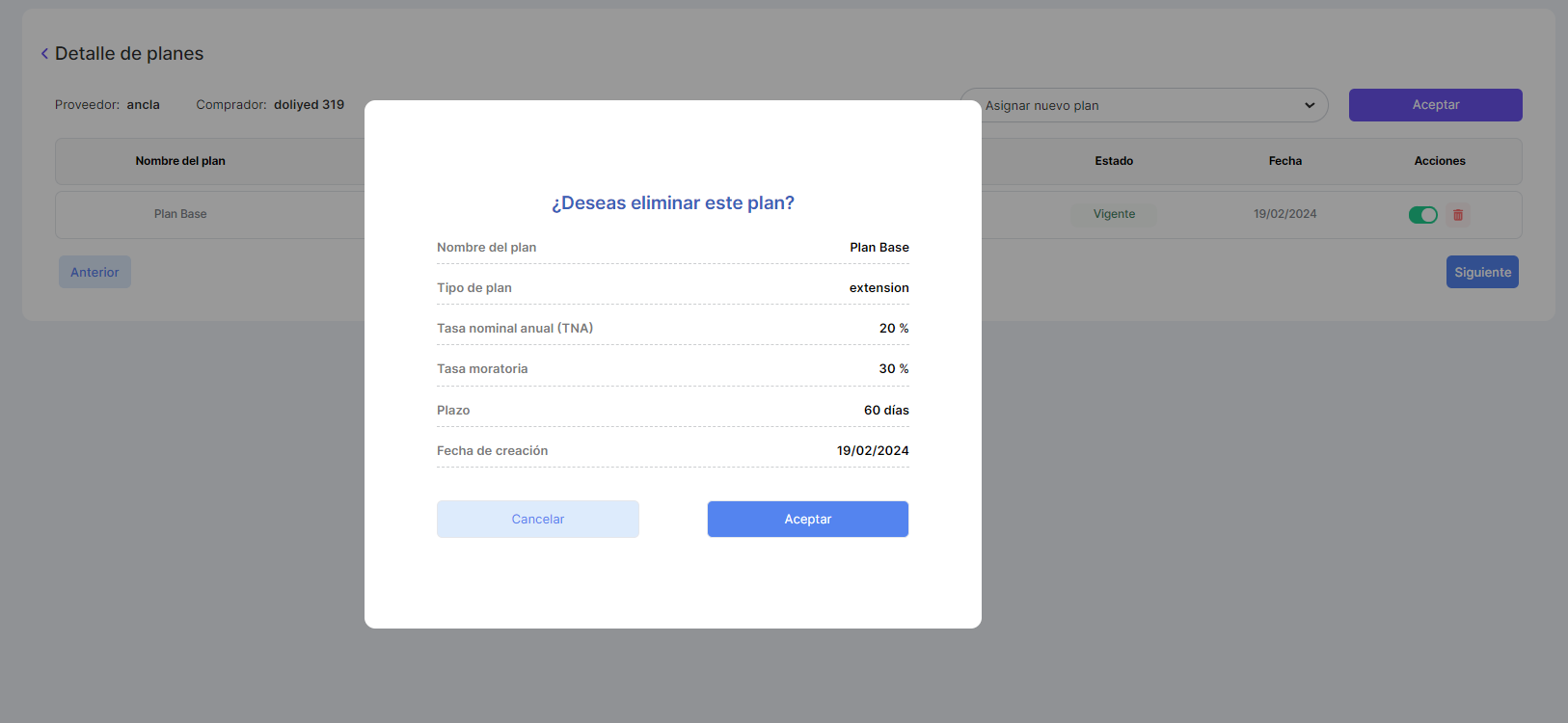
Task: Click the Vigente status badge
Action: pyautogui.click(x=1114, y=214)
